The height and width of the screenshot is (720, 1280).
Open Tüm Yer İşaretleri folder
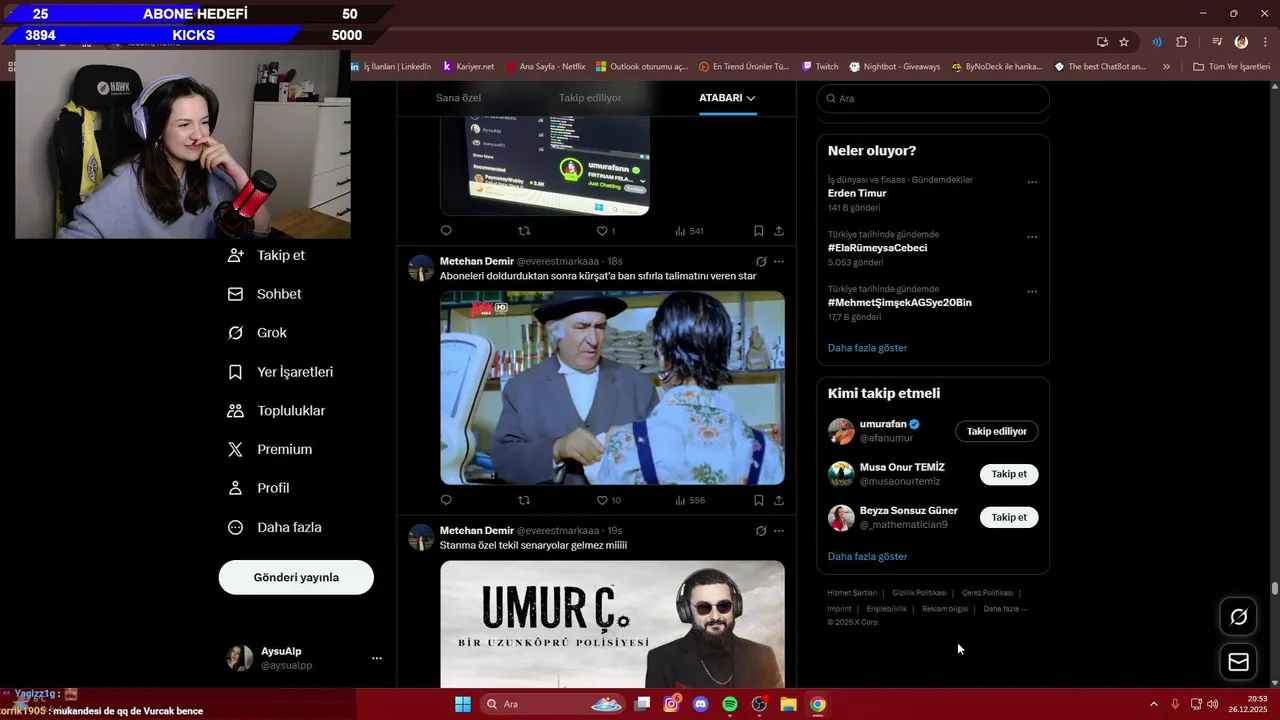pos(1232,66)
